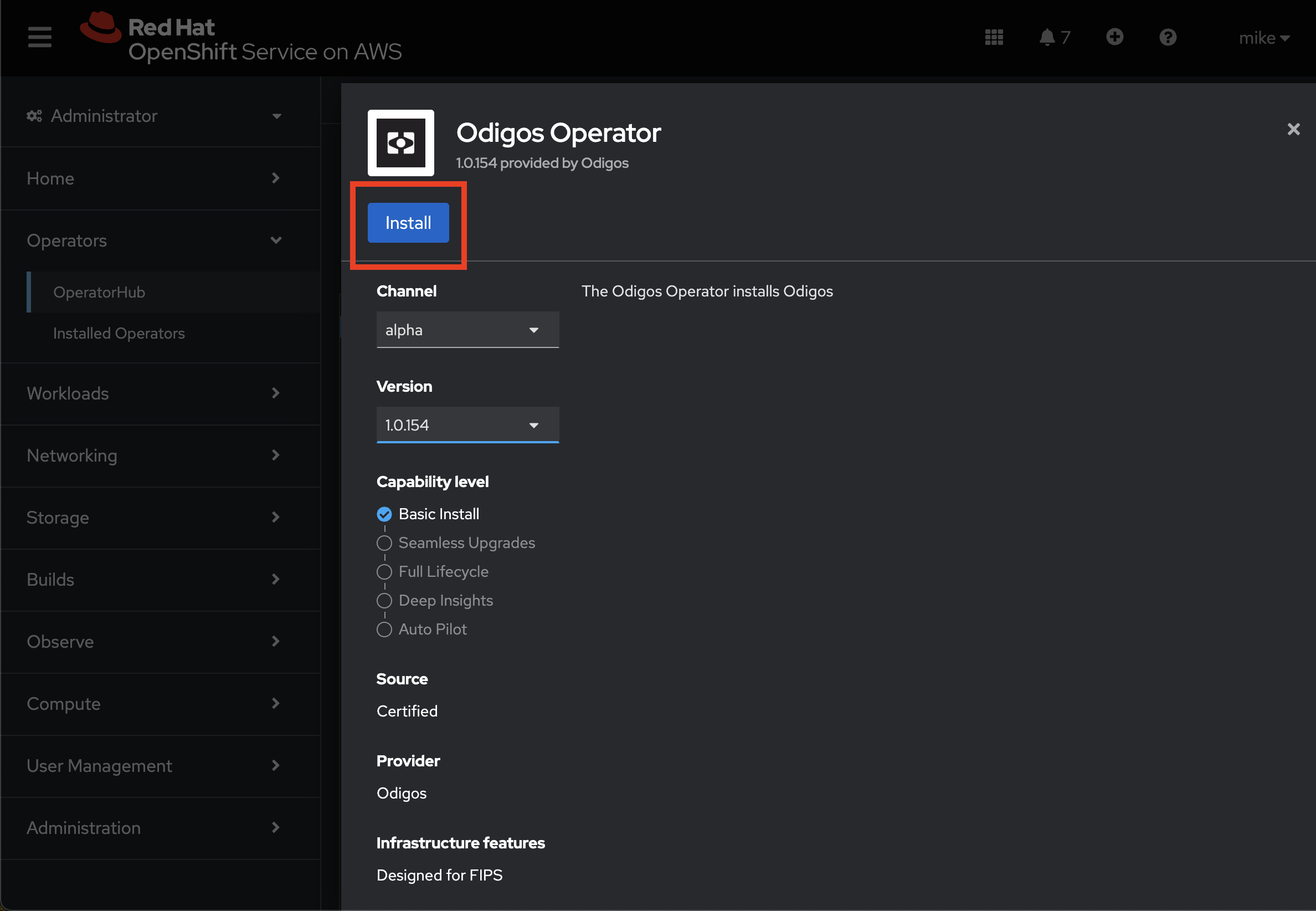Go to Installed Operators in sidebar
Screen dimensions: 1316x911
119,334
